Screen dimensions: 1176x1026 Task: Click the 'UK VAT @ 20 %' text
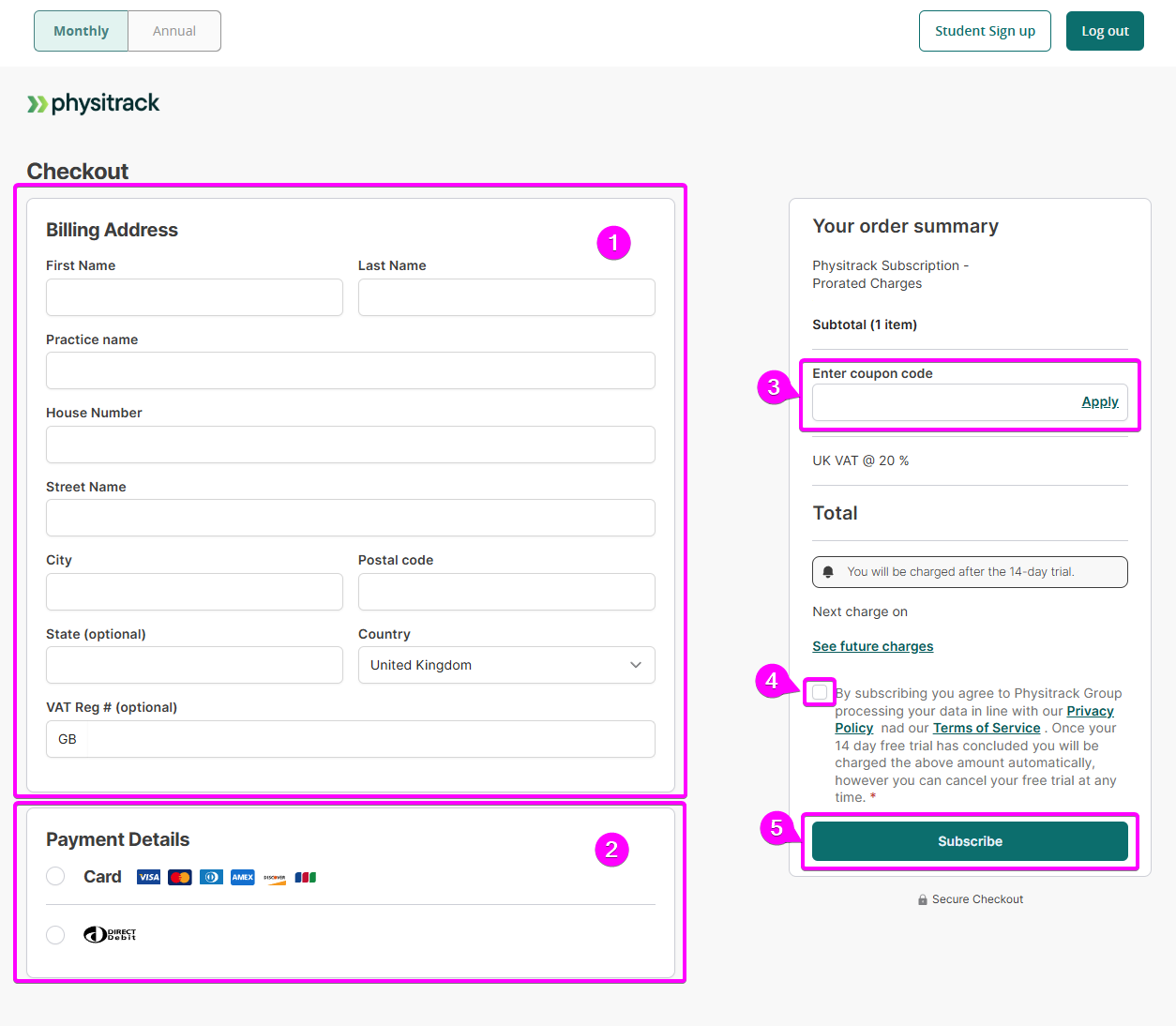pyautogui.click(x=860, y=460)
